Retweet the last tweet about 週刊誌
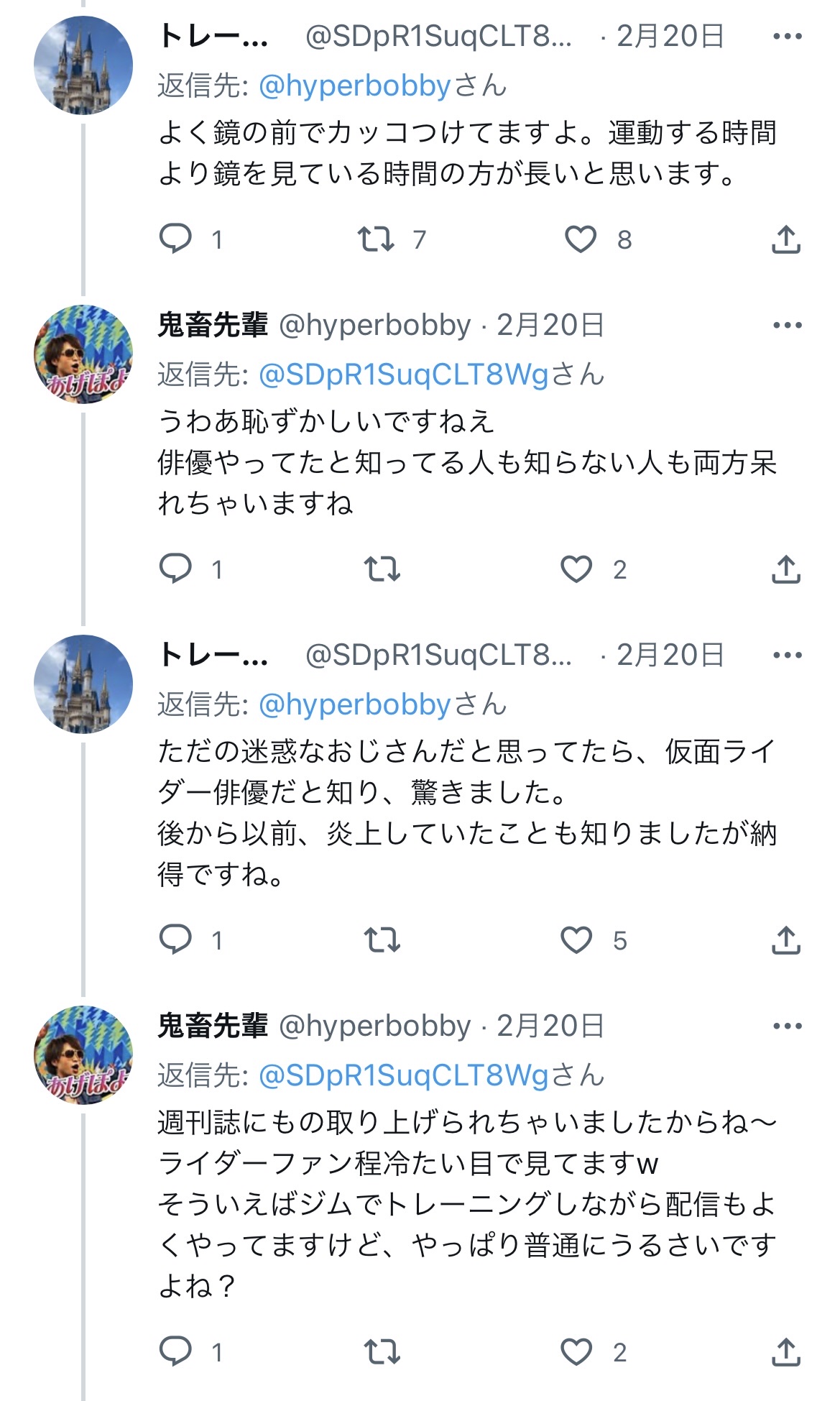This screenshot has height=1401, width=840. coord(382,1352)
